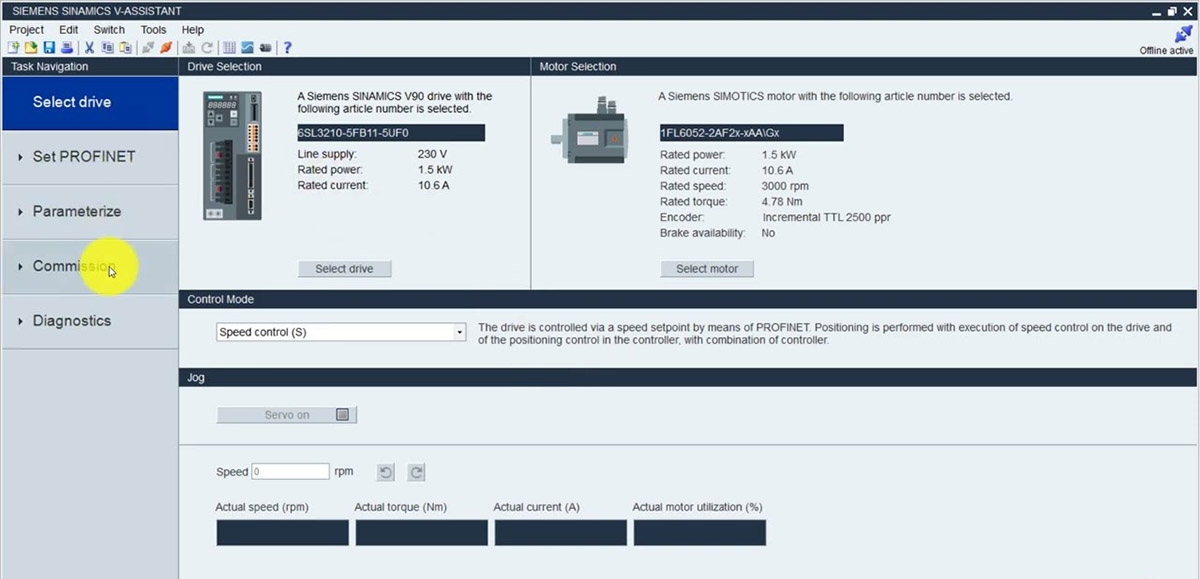
Task: Click the Print toolbar icon
Action: pyautogui.click(x=67, y=47)
